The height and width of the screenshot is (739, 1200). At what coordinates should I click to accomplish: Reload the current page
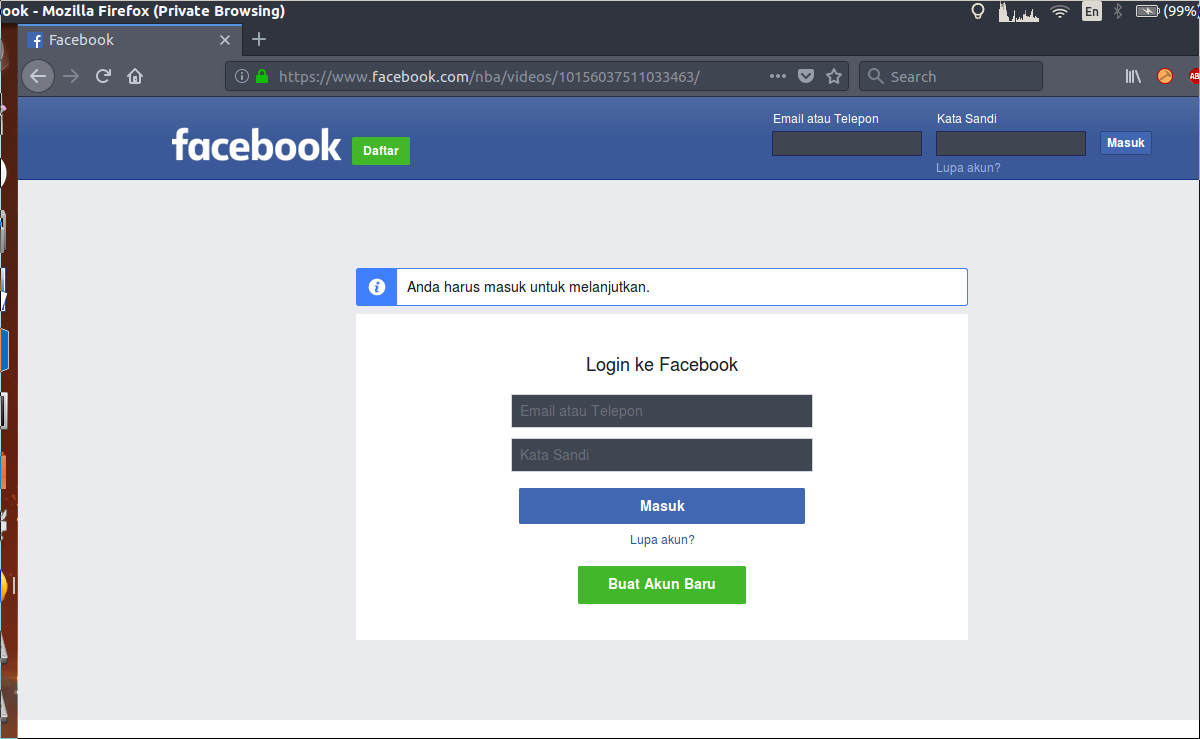click(103, 76)
